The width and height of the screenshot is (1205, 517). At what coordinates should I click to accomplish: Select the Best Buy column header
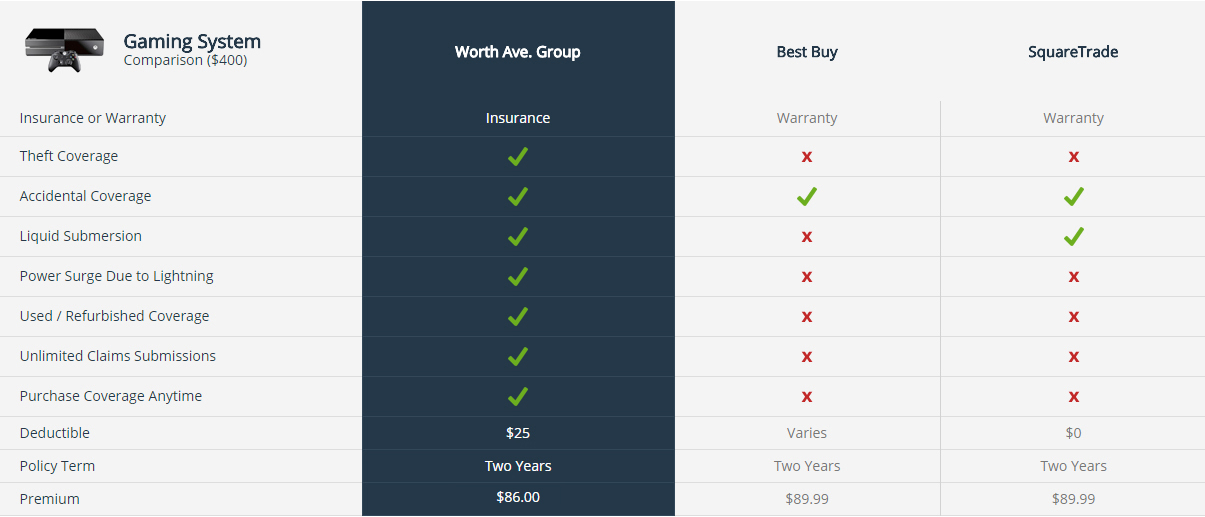[x=807, y=52]
